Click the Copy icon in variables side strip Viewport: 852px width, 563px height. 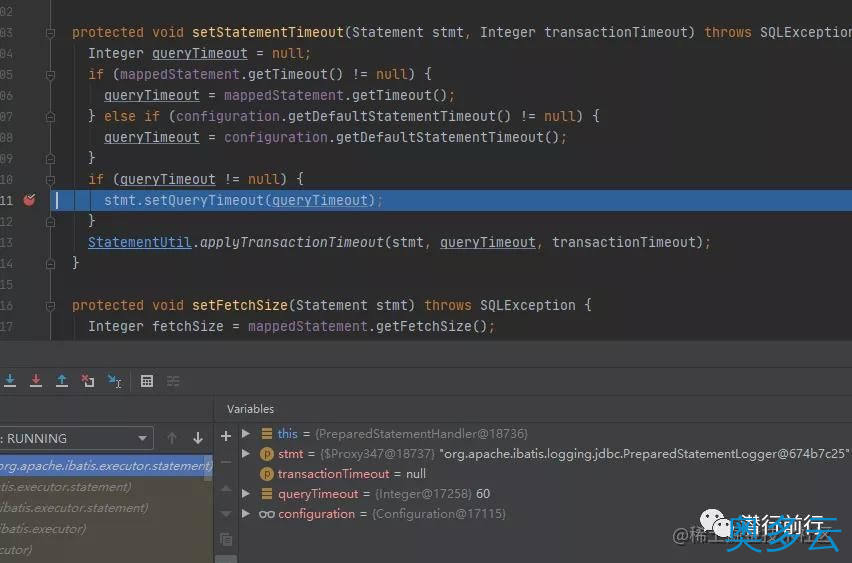(226, 539)
